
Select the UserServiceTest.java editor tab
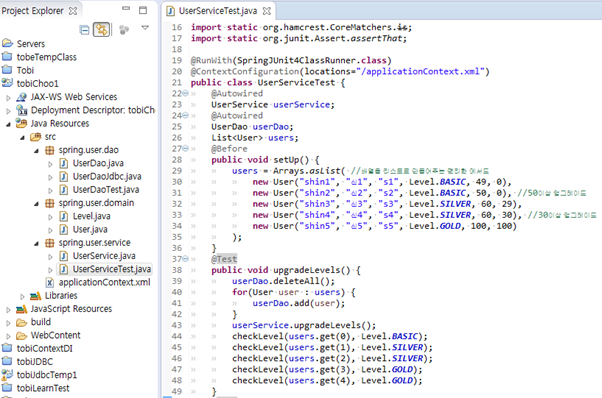coord(218,11)
